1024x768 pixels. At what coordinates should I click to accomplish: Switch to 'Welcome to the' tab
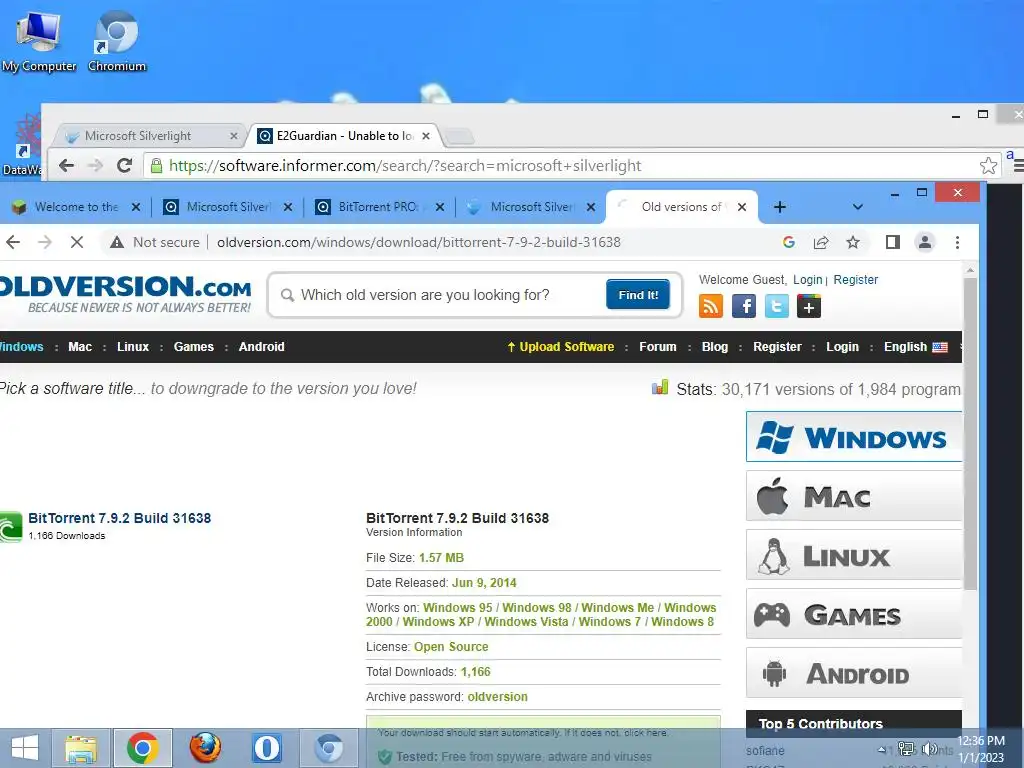point(76,207)
